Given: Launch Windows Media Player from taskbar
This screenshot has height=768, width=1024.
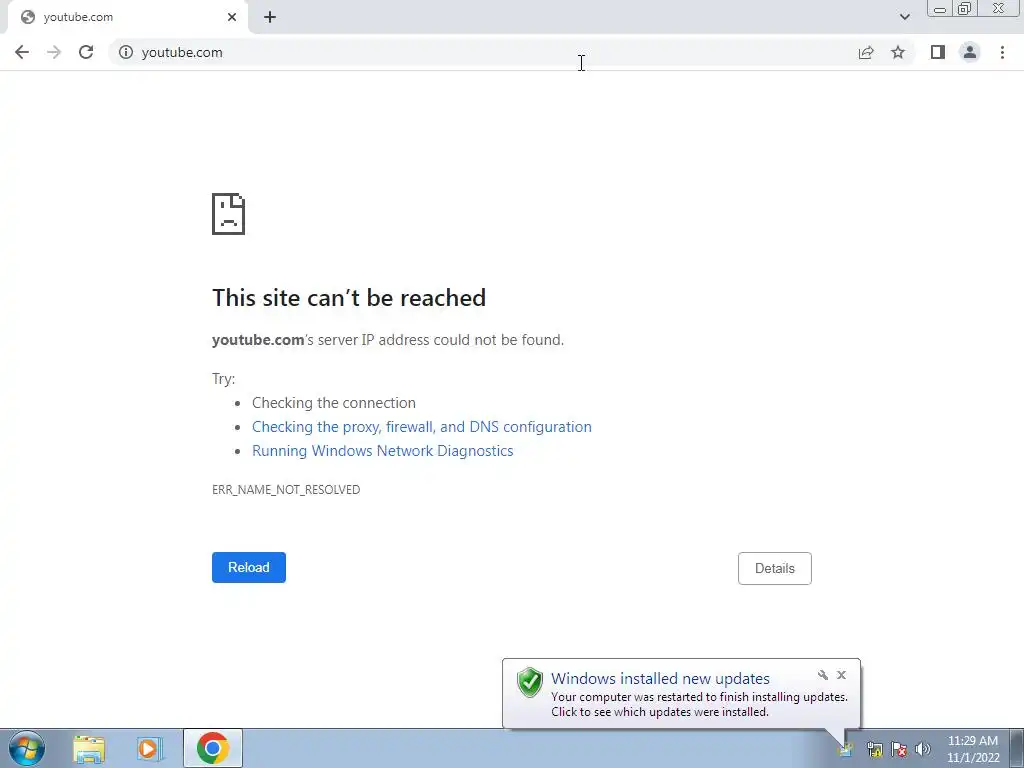Looking at the screenshot, I should [150, 748].
